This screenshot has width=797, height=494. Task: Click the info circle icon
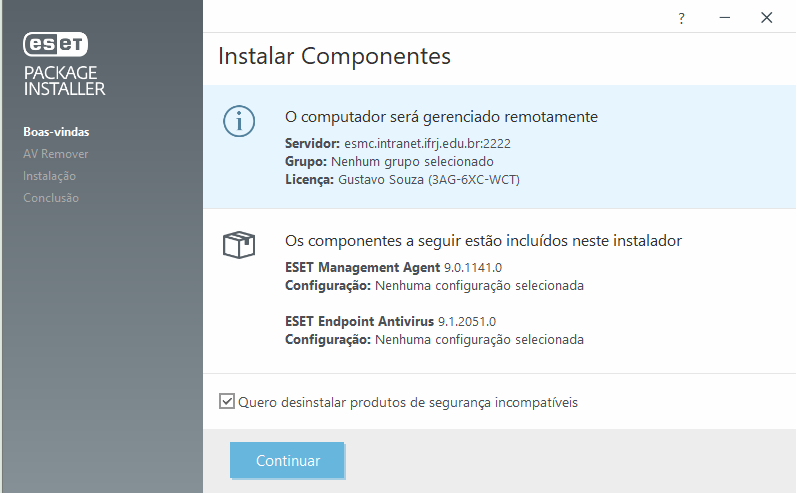click(x=239, y=120)
